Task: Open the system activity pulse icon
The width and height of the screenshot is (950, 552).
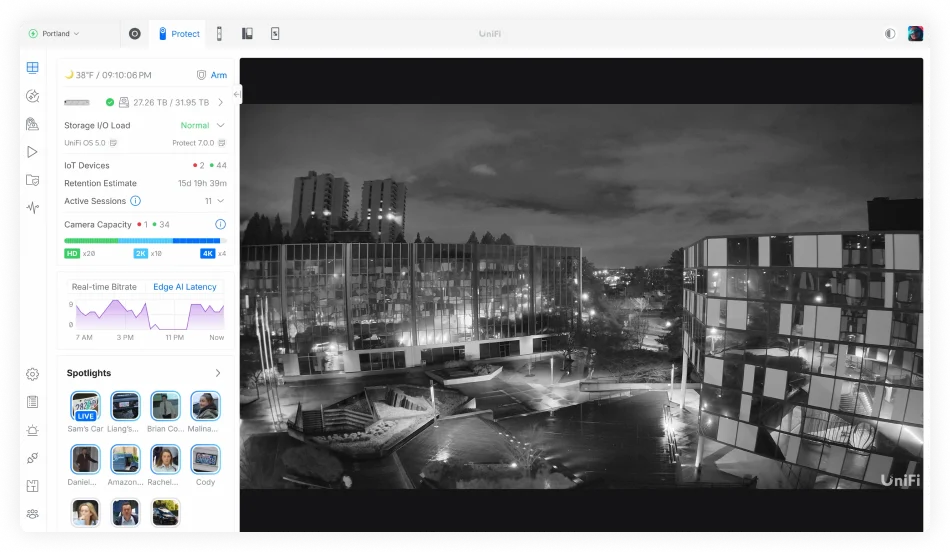Action: coord(33,208)
